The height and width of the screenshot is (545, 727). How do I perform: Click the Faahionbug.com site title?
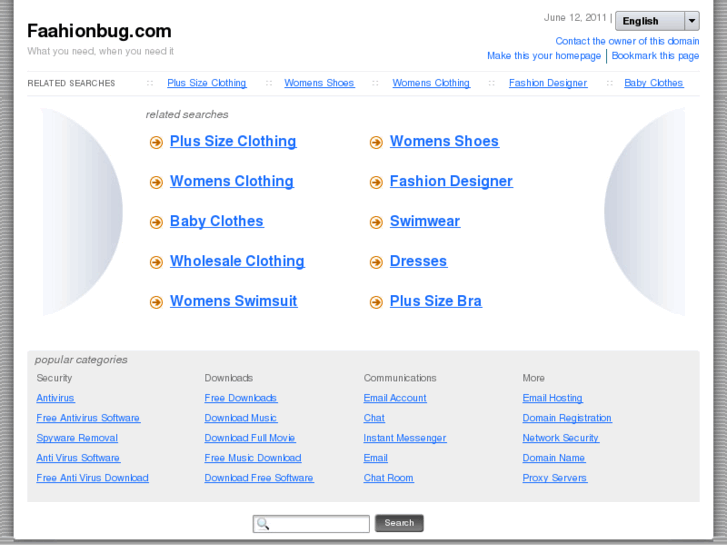point(99,31)
